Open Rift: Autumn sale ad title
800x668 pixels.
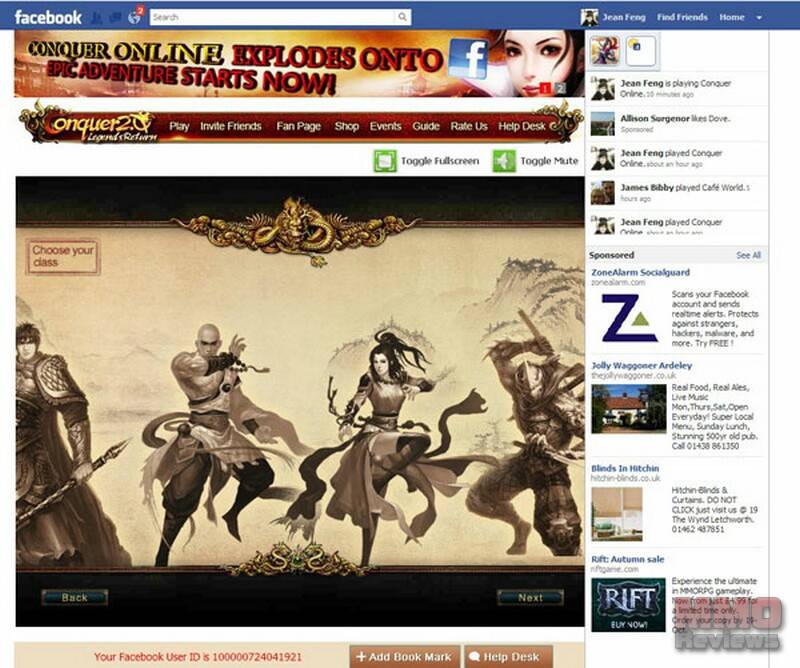point(628,559)
